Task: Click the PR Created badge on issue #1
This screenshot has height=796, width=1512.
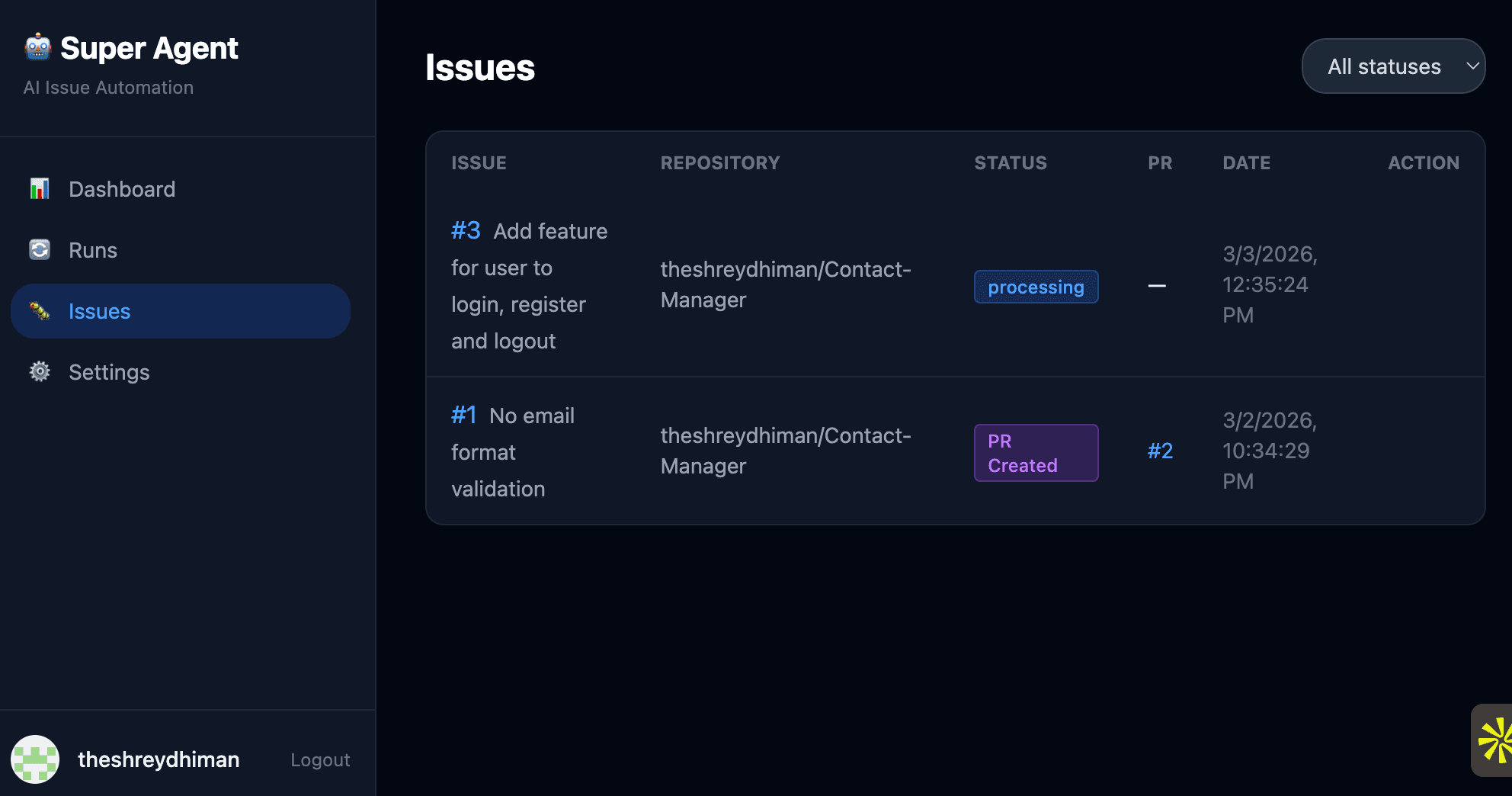Action: 1035,452
